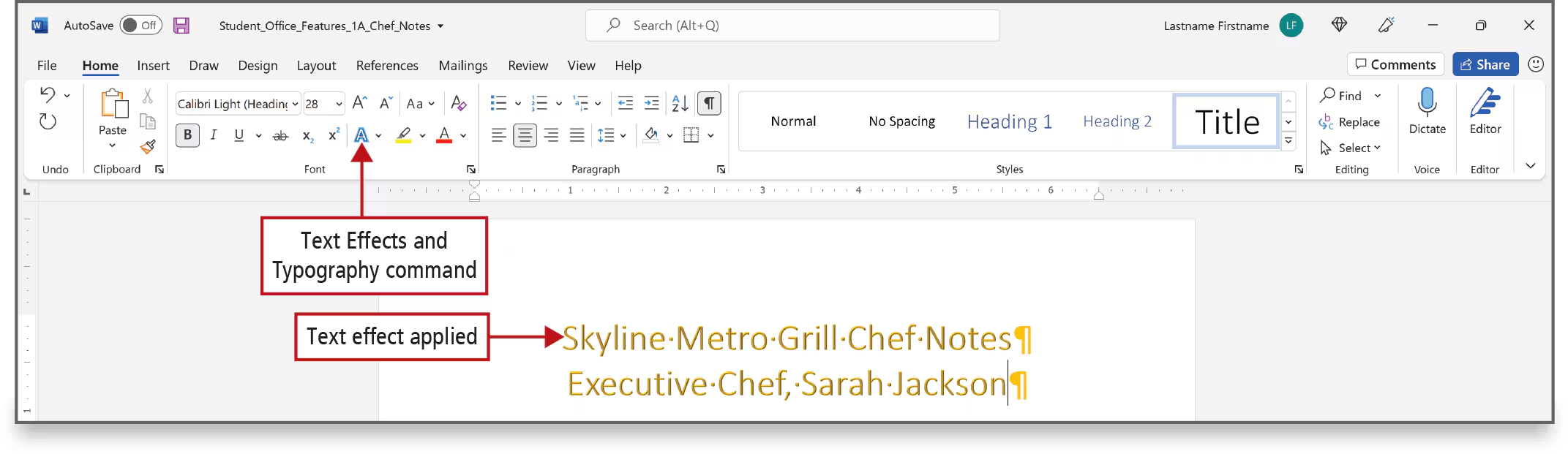Open the Insert tab

[x=153, y=66]
